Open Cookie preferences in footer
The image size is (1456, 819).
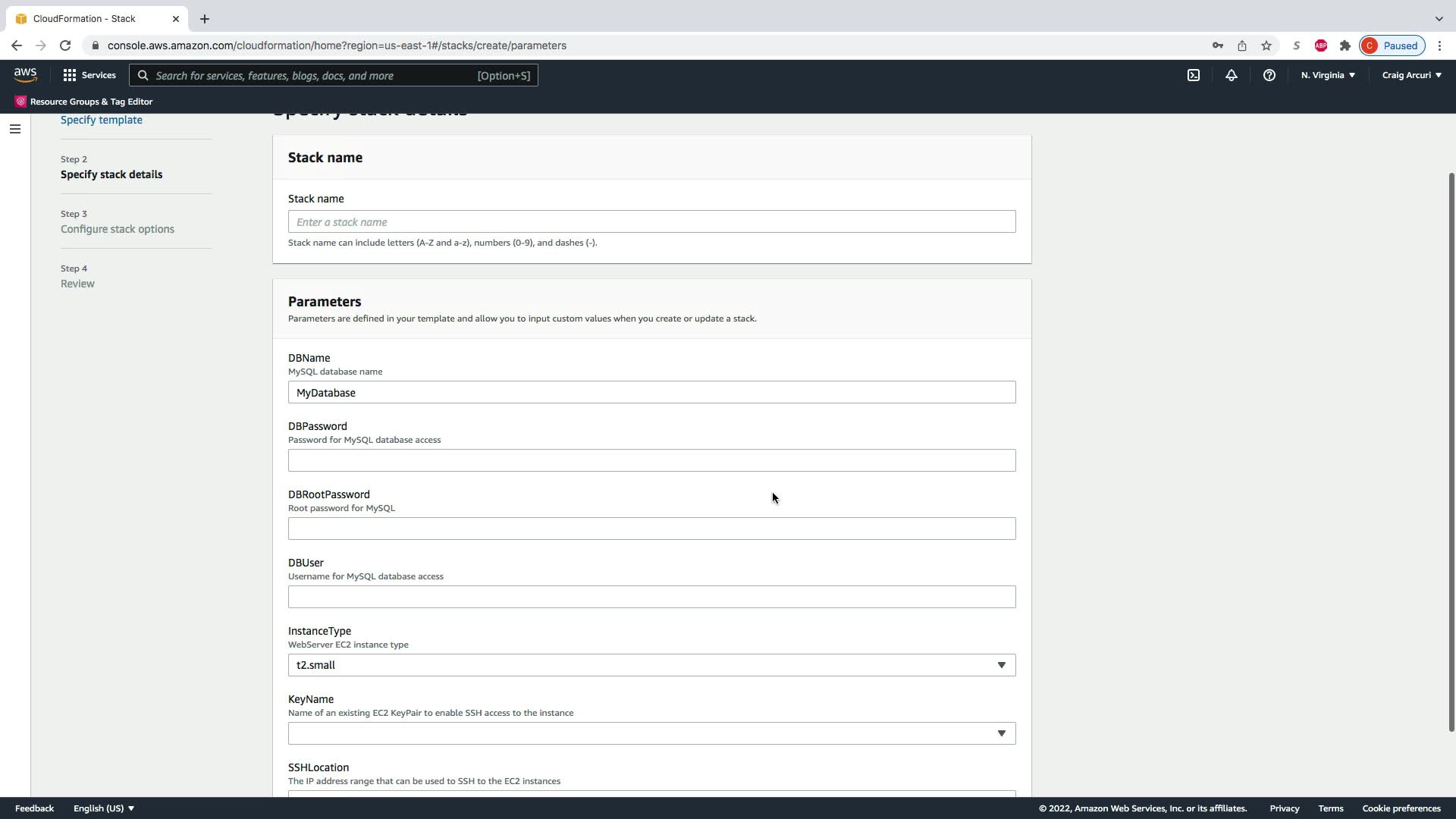click(1401, 808)
